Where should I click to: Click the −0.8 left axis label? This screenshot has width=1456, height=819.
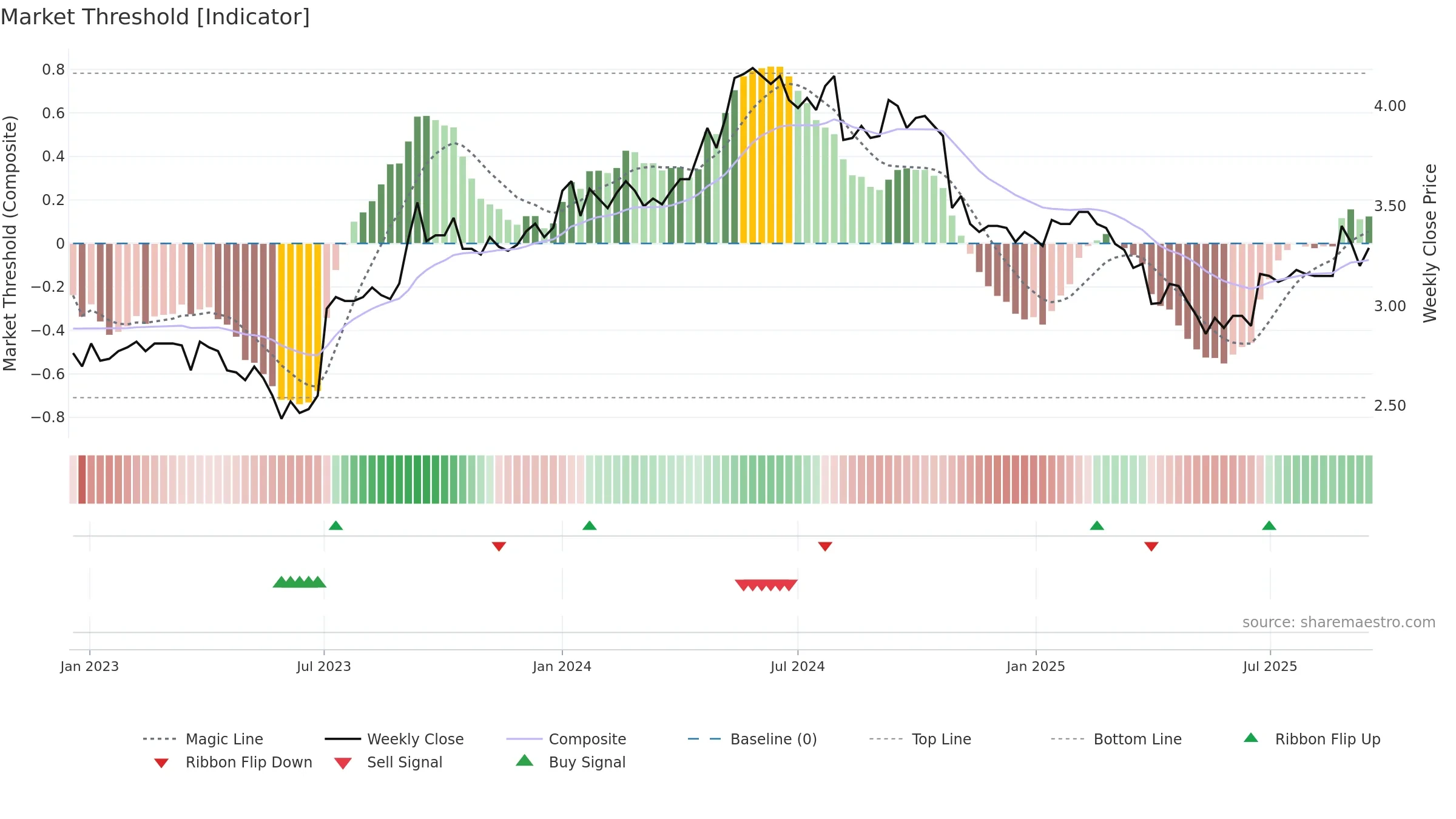(48, 417)
